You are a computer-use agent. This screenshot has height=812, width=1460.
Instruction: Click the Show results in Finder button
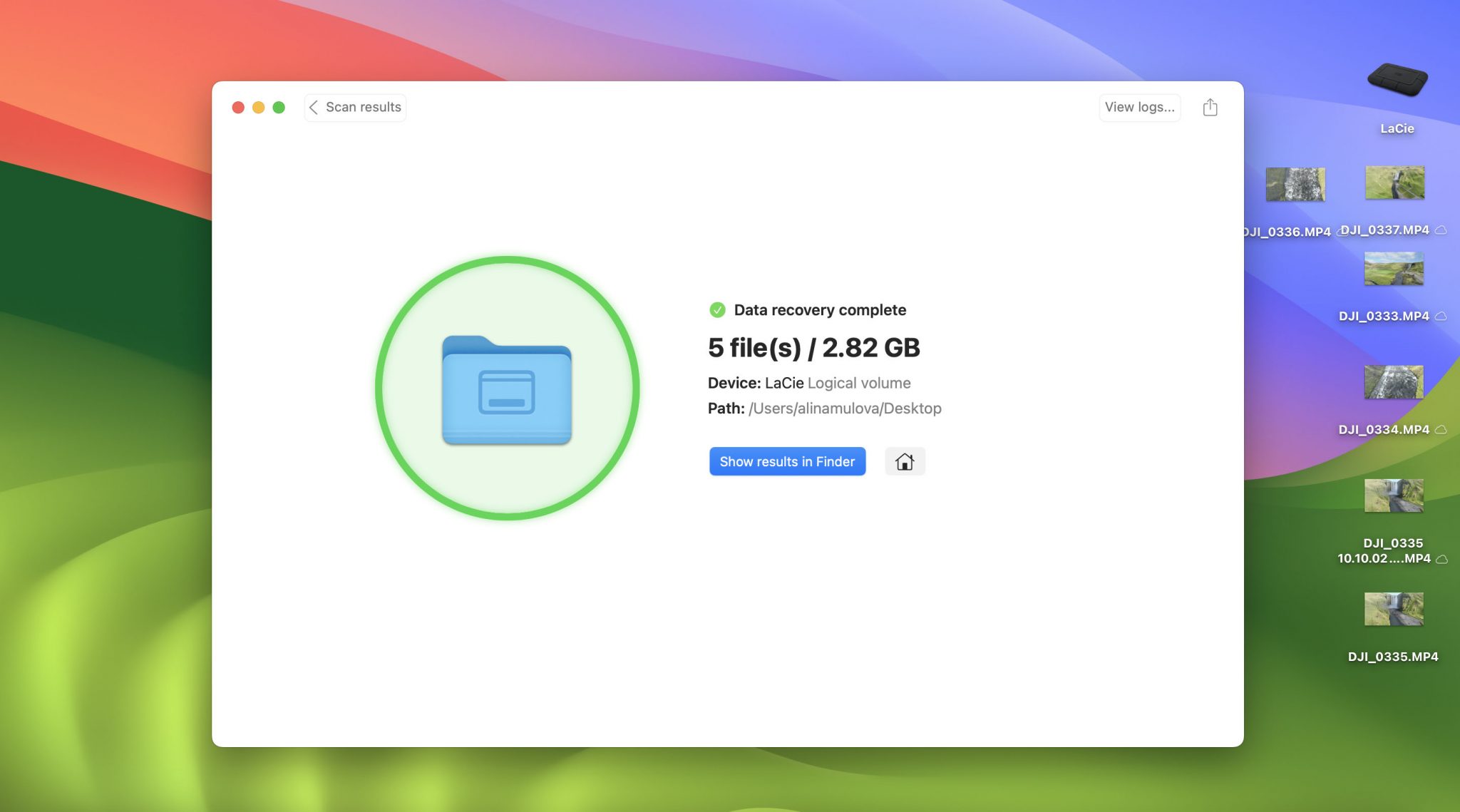[x=786, y=461]
